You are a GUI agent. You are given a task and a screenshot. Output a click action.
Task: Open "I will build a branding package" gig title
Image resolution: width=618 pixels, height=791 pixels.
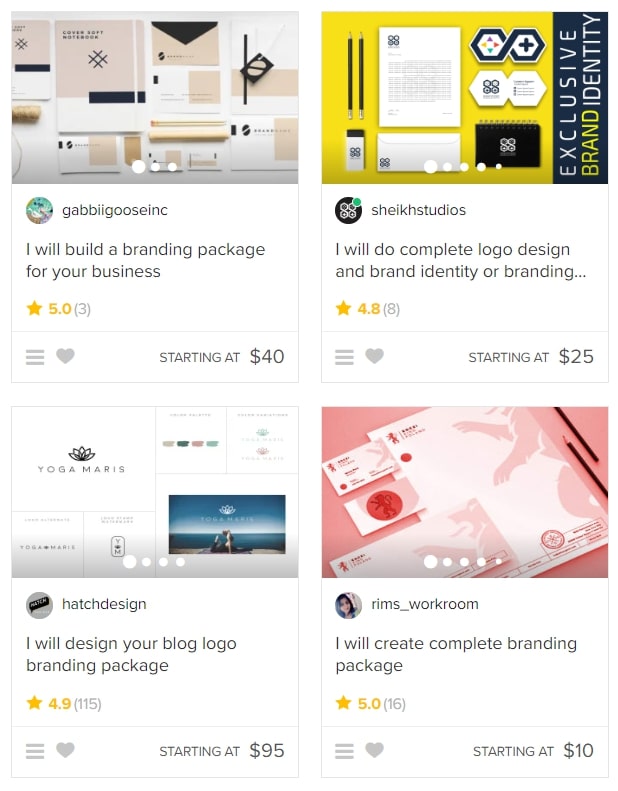[145, 260]
